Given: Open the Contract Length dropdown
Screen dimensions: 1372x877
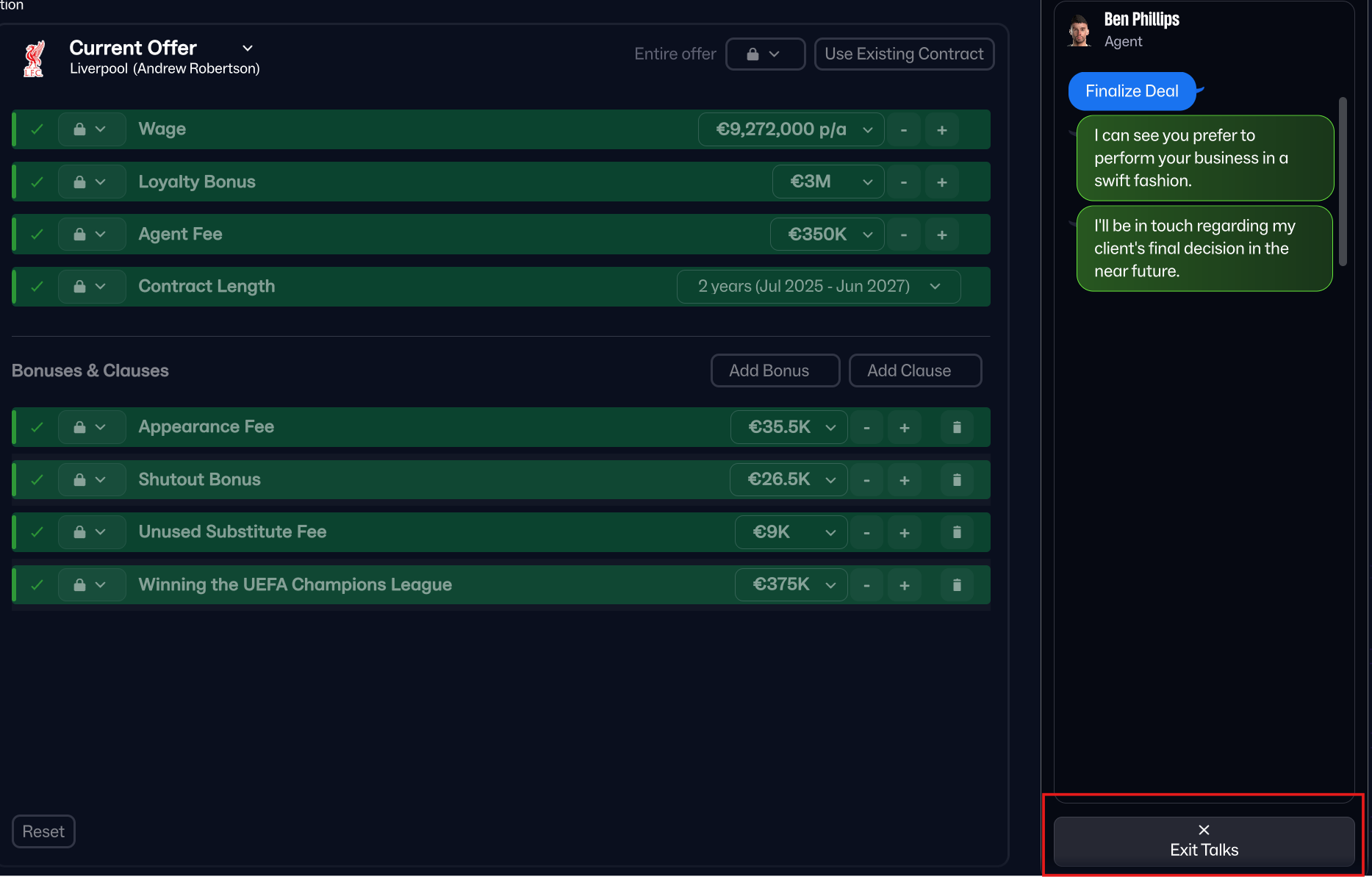Looking at the screenshot, I should (x=818, y=287).
